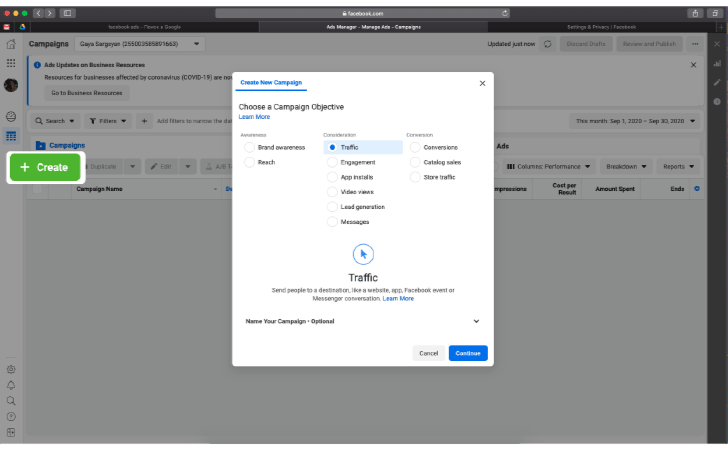Open the notifications bell icon
This screenshot has width=728, height=450.
[11, 385]
